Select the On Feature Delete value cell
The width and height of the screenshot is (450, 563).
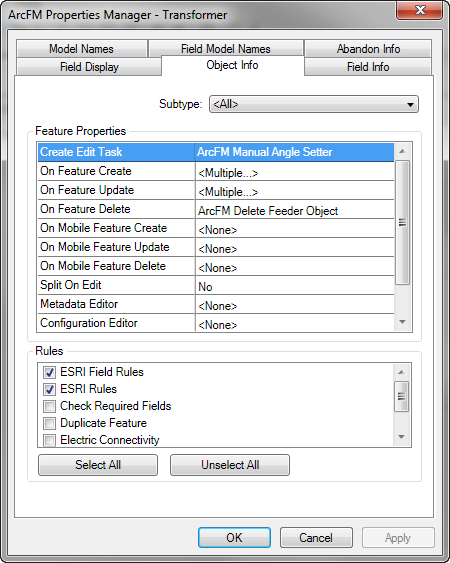tap(294, 210)
